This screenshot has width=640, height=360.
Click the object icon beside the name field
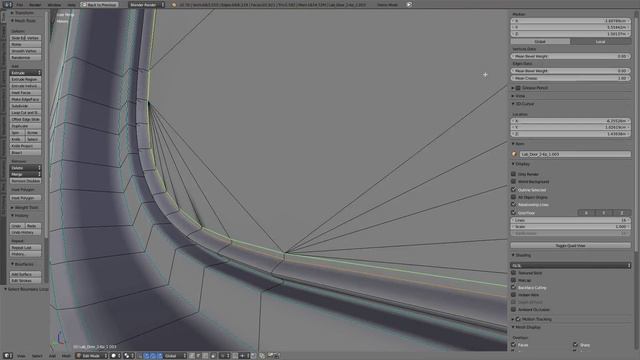coord(514,154)
